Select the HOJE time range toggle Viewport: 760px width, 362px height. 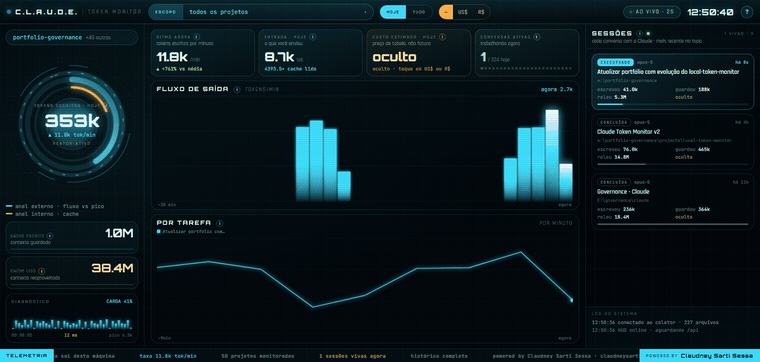pos(393,12)
